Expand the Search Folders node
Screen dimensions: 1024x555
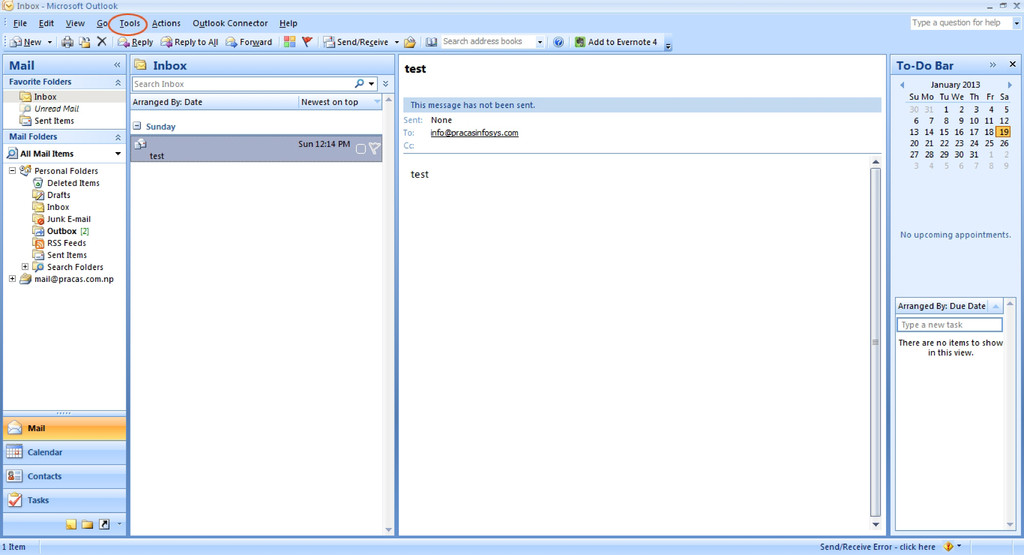[x=25, y=266]
